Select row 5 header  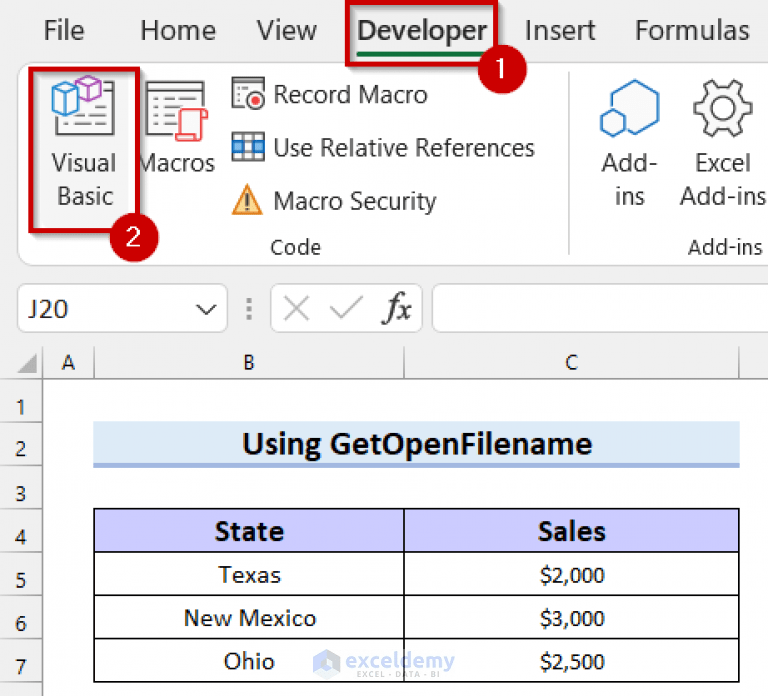coord(21,574)
